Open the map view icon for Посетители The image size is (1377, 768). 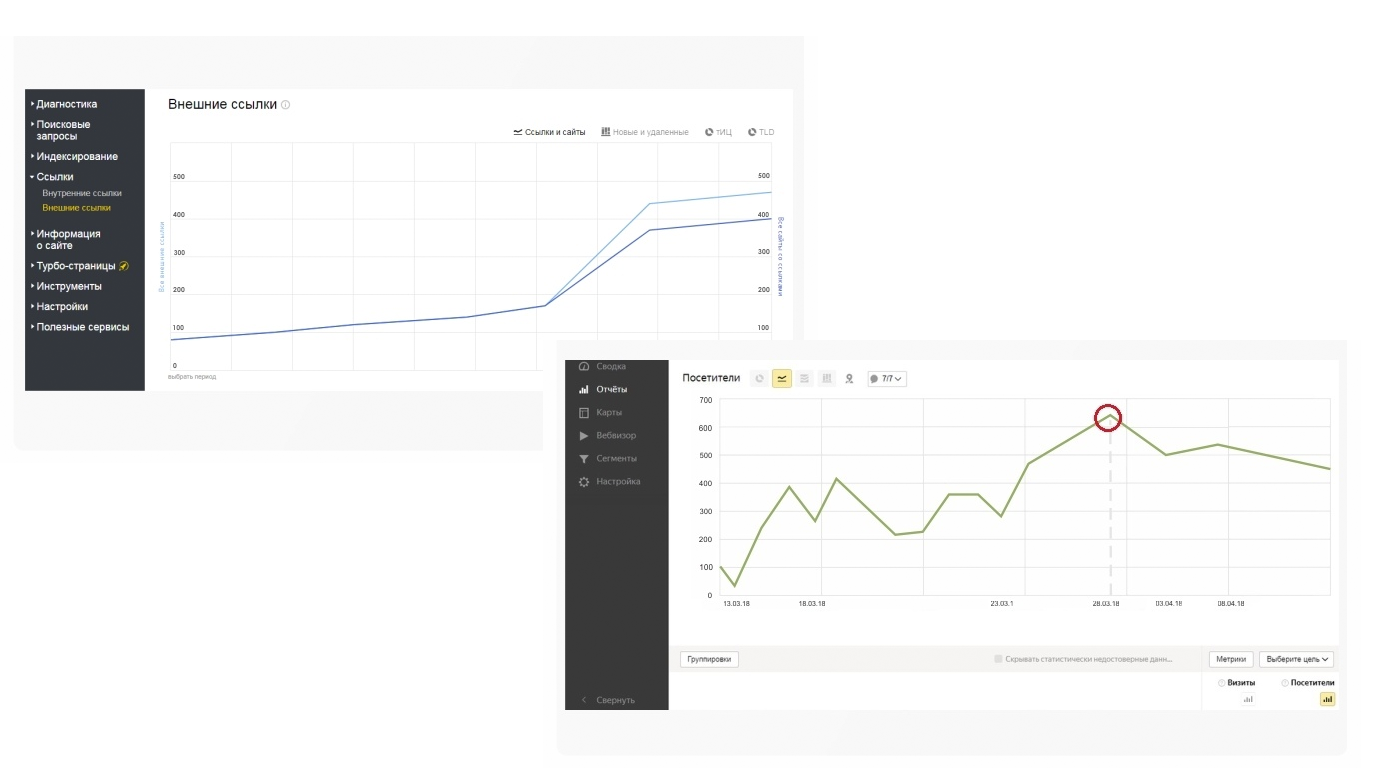(849, 379)
